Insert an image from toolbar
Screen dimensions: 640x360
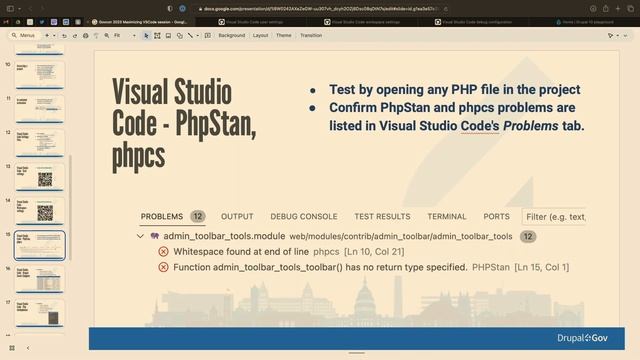click(x=168, y=36)
